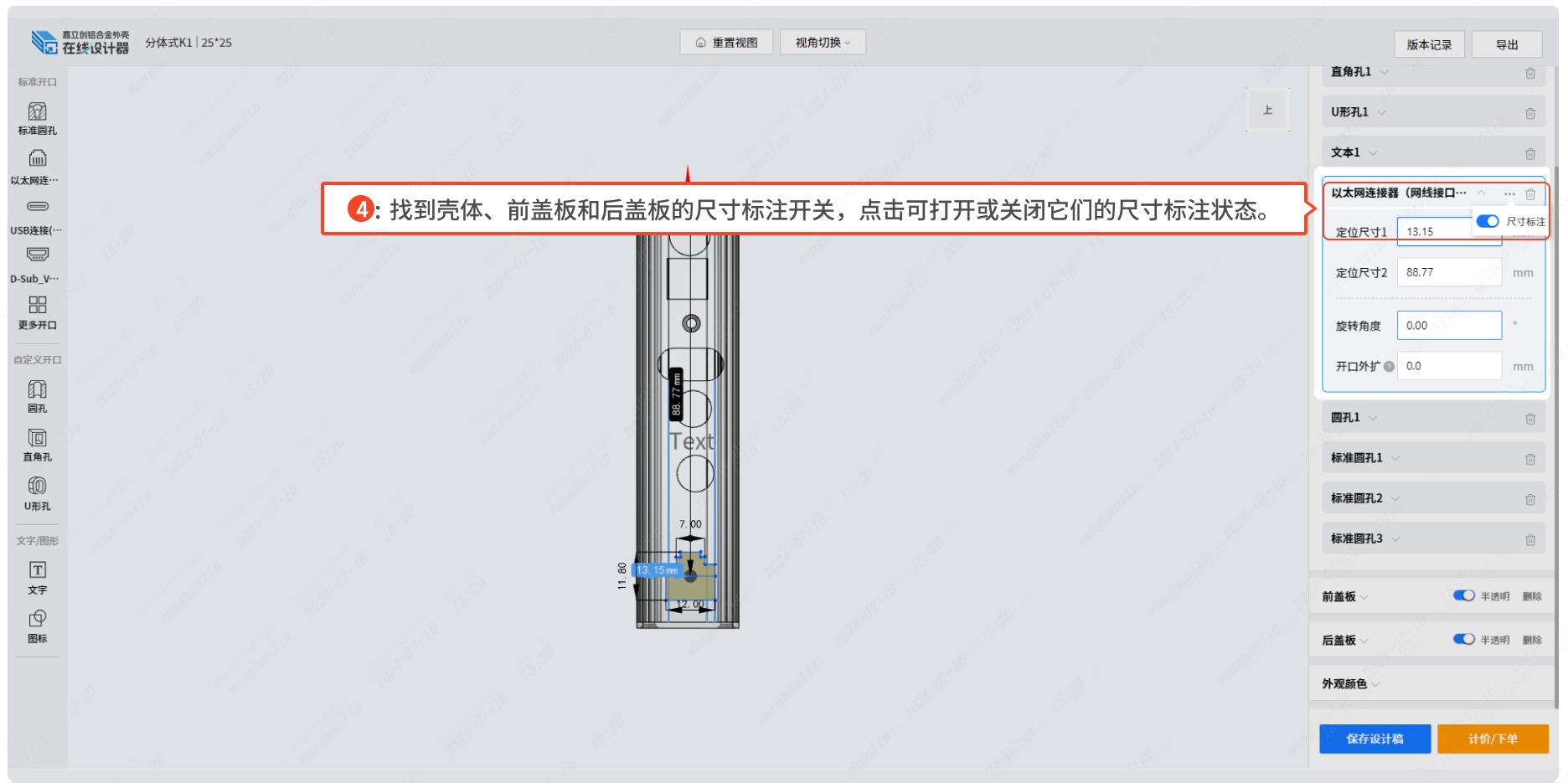
Task: Pick the D-Sub connector icon
Action: pos(38,255)
